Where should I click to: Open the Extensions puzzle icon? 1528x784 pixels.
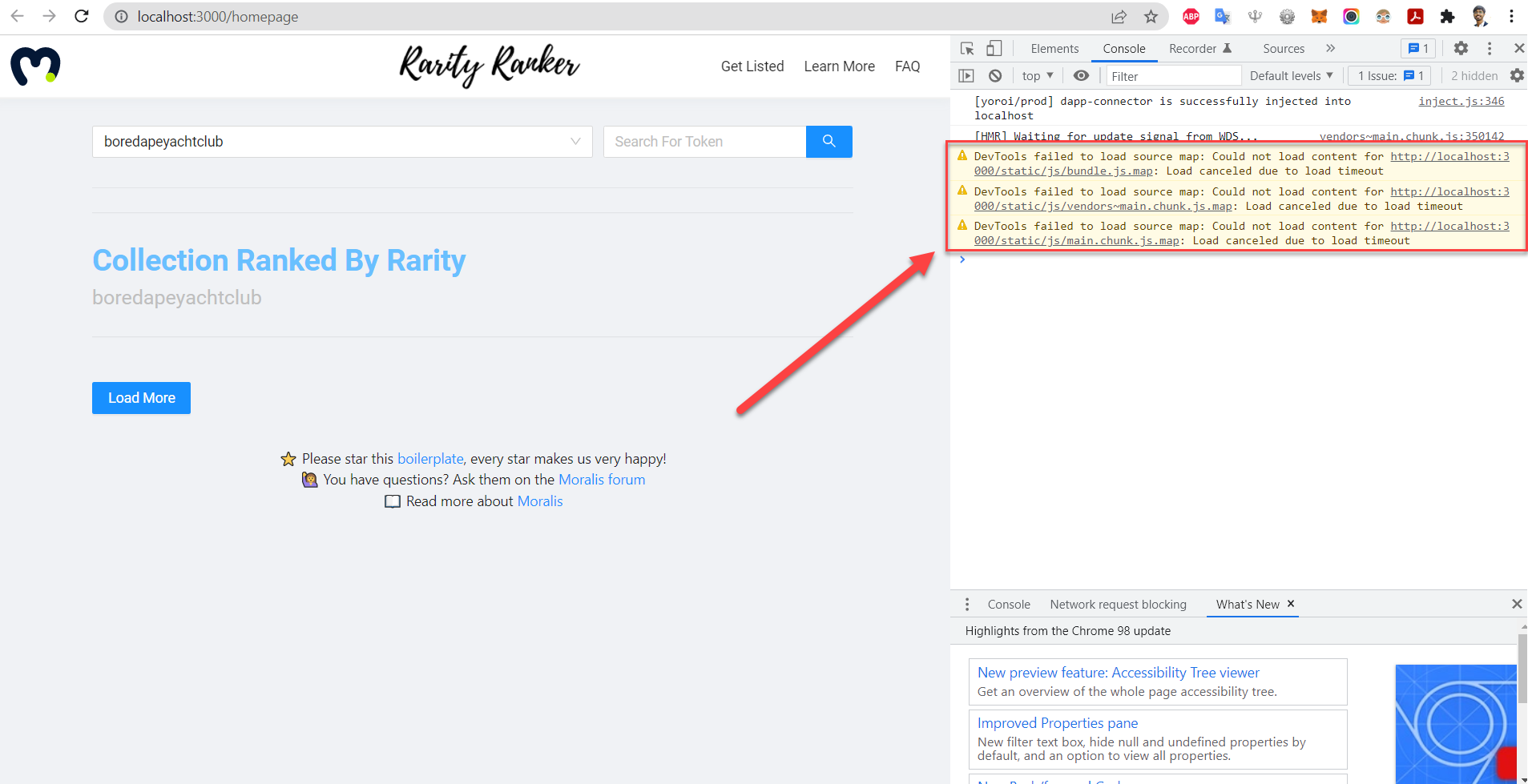pos(1447,16)
